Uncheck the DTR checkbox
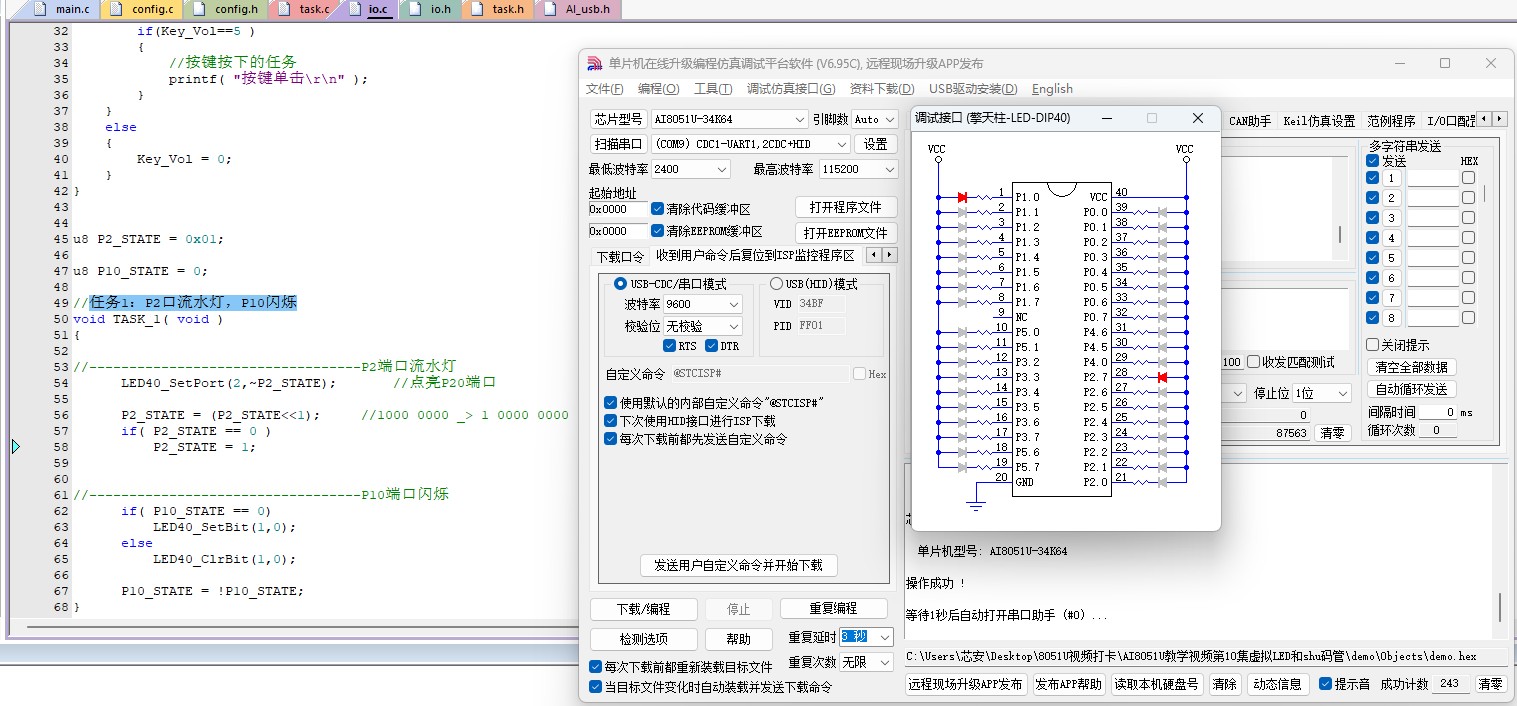The image size is (1517, 706). coord(712,346)
